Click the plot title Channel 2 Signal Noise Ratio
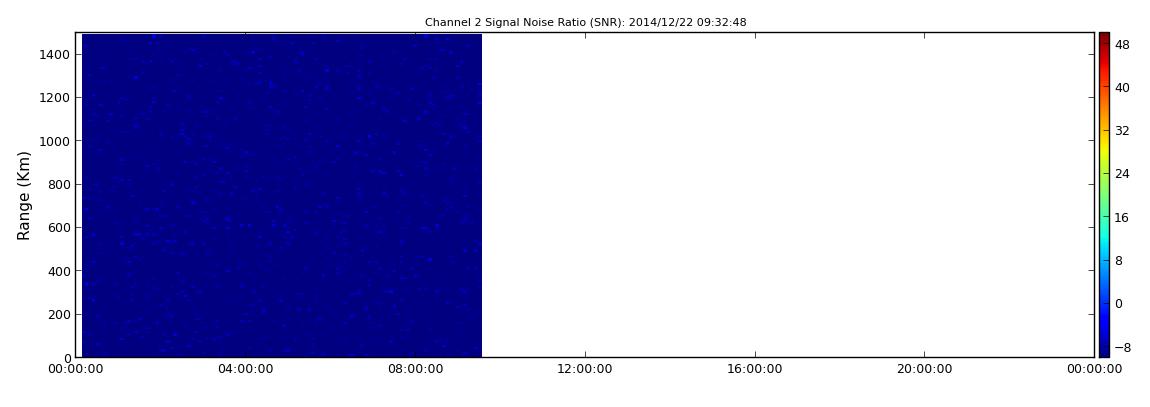This screenshot has width=1150, height=407. [x=585, y=22]
